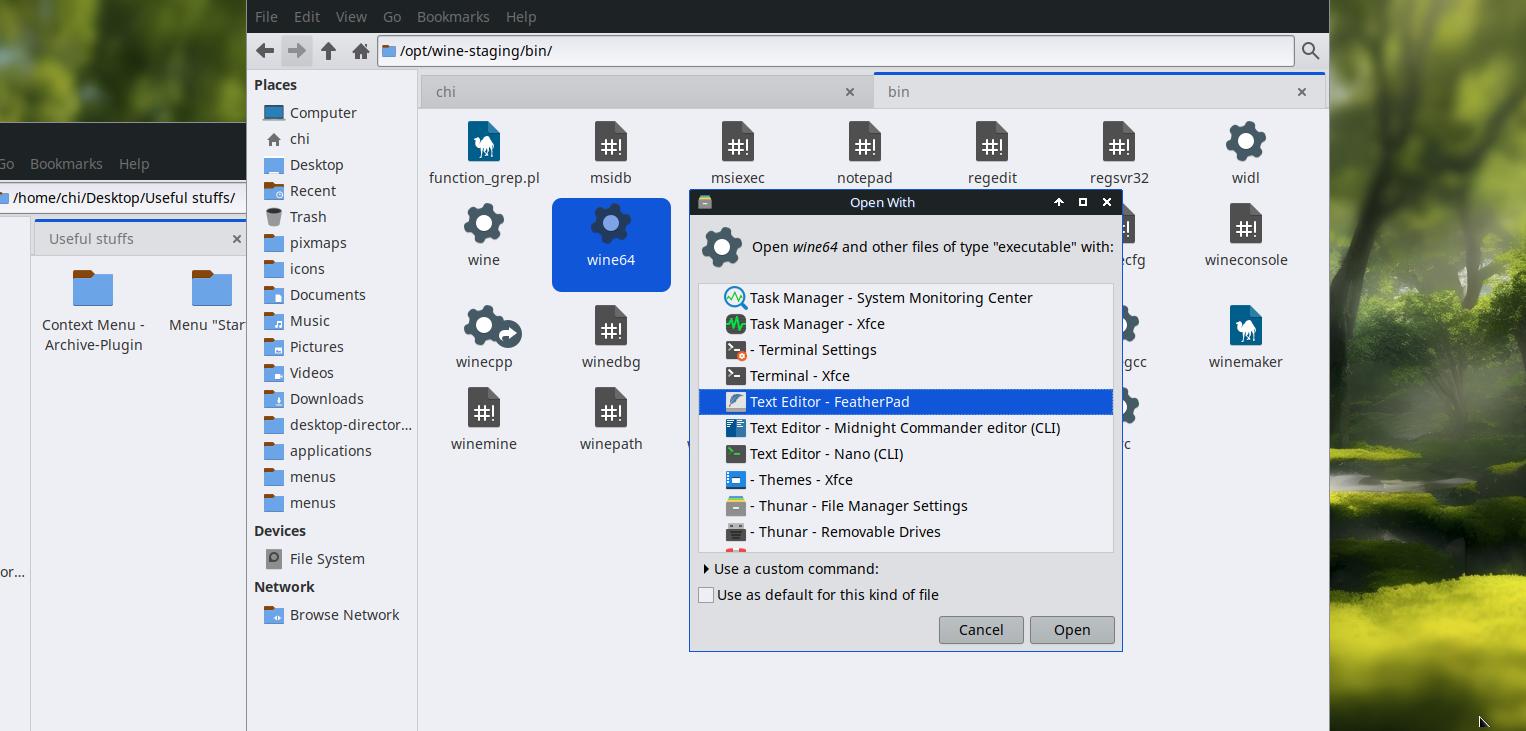Select the wineconsole script icon
This screenshot has width=1526, height=731.
tap(1246, 224)
